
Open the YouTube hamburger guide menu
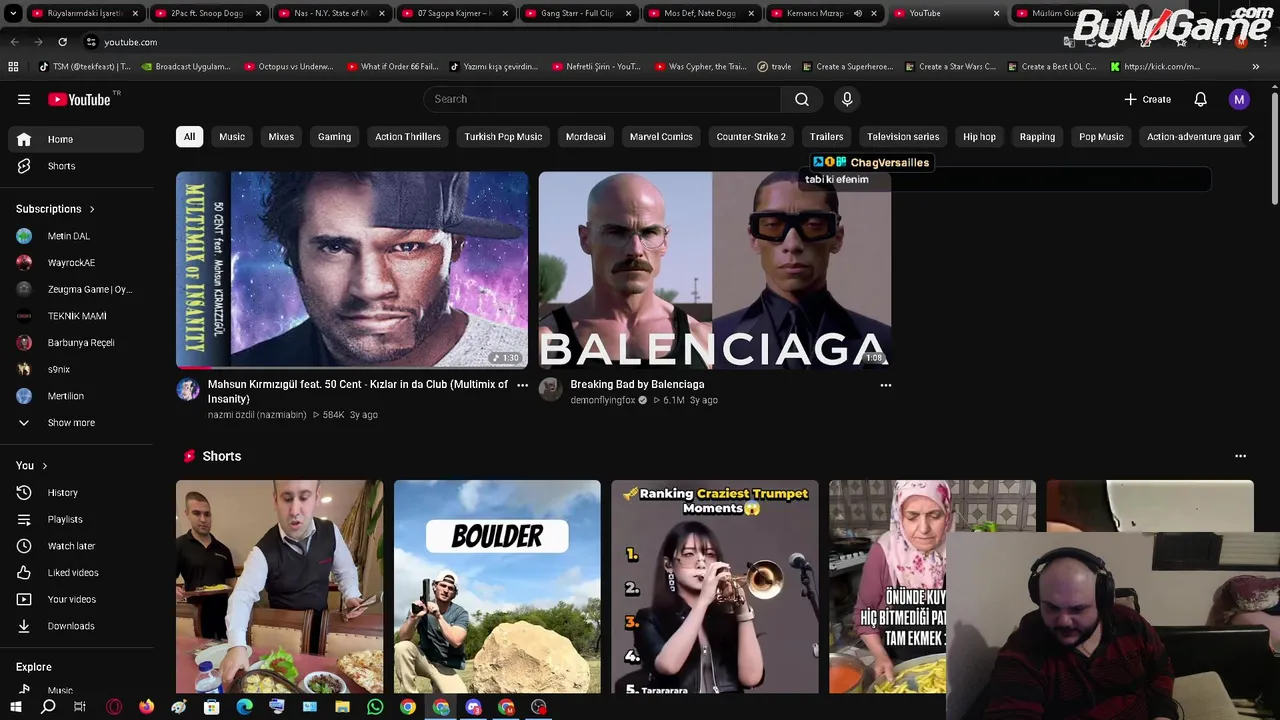[x=24, y=99]
